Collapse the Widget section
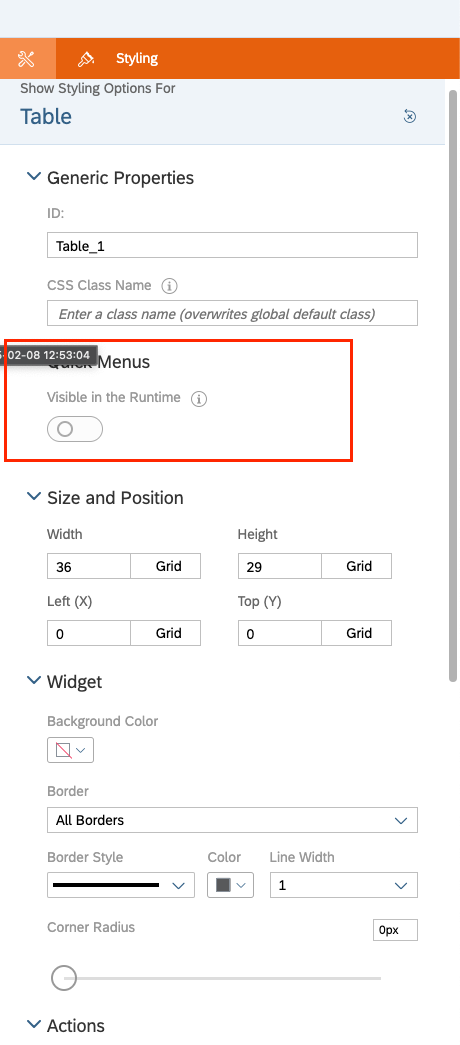 pyautogui.click(x=33, y=681)
